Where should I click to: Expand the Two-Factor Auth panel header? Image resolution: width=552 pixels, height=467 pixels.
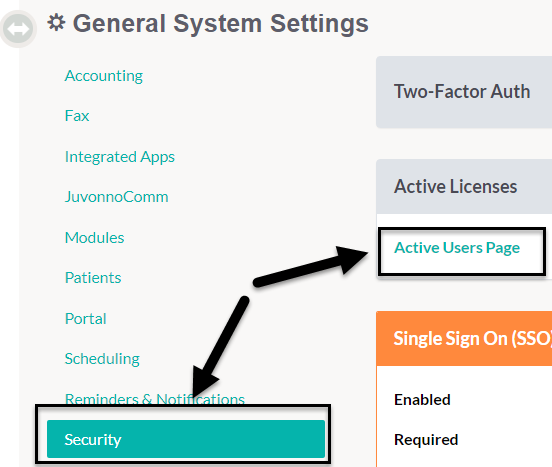tap(464, 92)
